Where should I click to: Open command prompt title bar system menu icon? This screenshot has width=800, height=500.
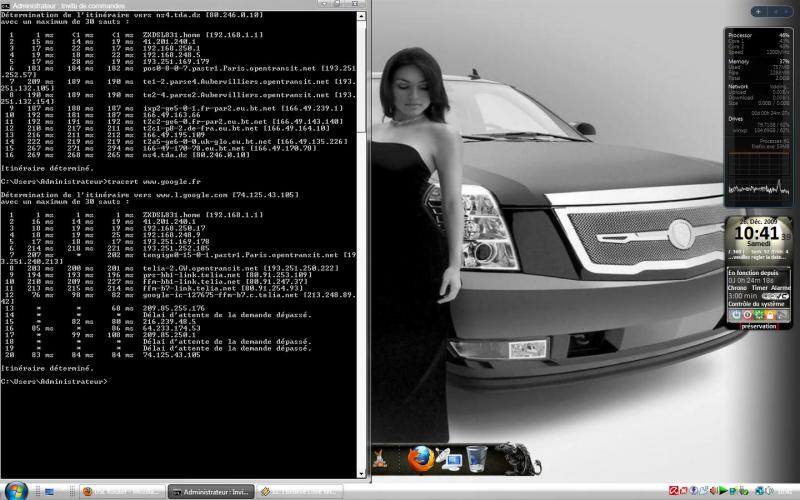5,5
